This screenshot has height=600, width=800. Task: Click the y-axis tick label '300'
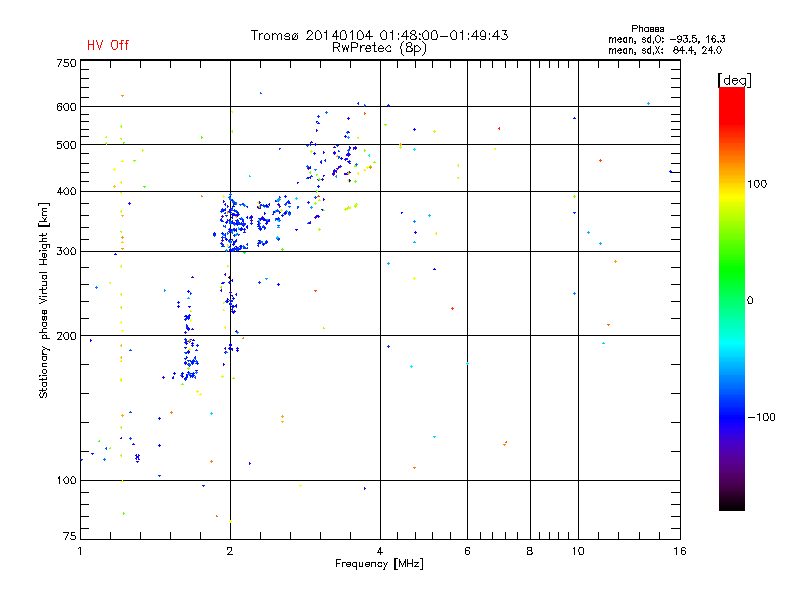pyautogui.click(x=66, y=251)
